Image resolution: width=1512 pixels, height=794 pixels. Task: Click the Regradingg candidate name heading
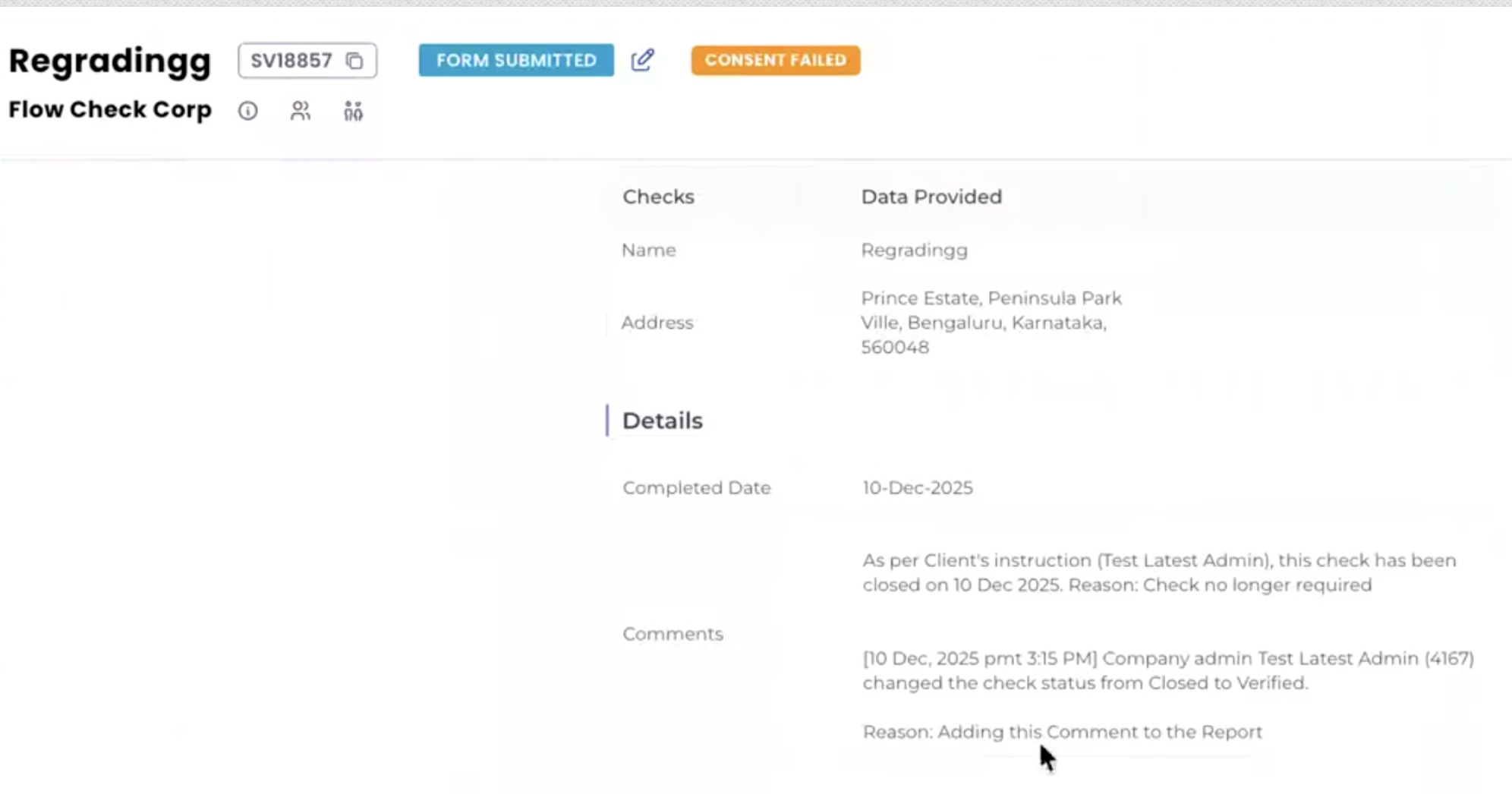[110, 61]
